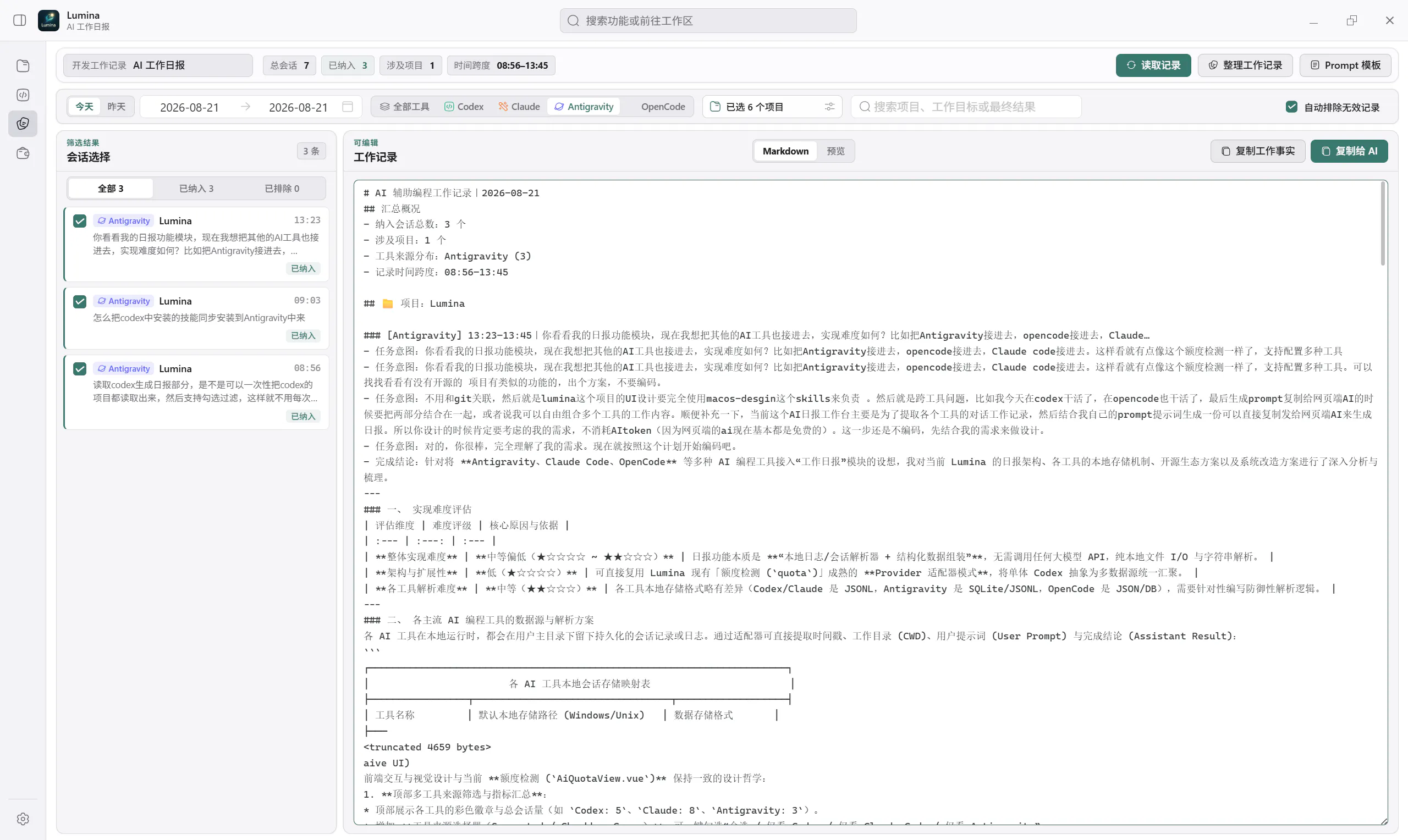This screenshot has height=840, width=1408.
Task: Click the editor vertical scrollbar
Action: (x=1383, y=224)
